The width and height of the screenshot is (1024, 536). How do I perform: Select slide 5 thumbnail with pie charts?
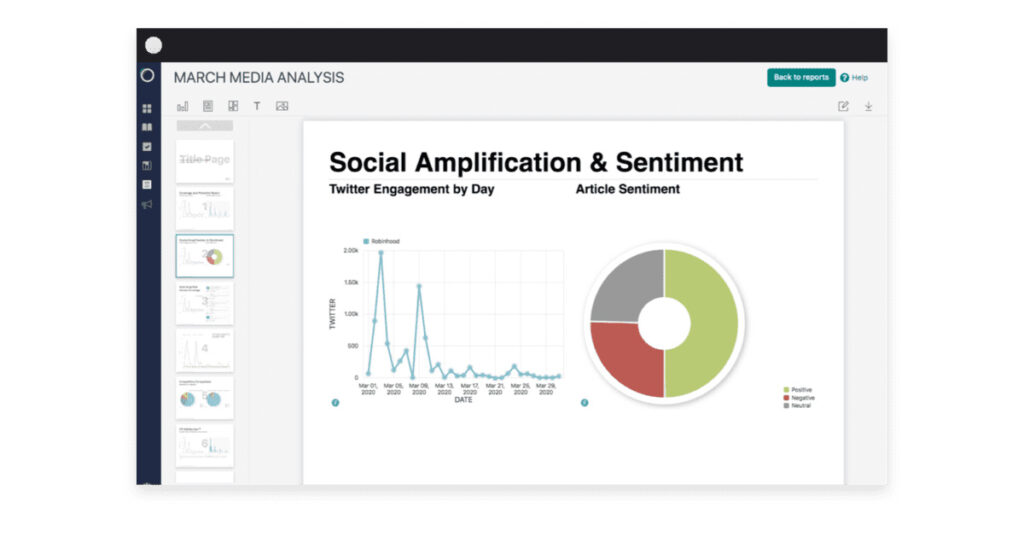pos(204,398)
